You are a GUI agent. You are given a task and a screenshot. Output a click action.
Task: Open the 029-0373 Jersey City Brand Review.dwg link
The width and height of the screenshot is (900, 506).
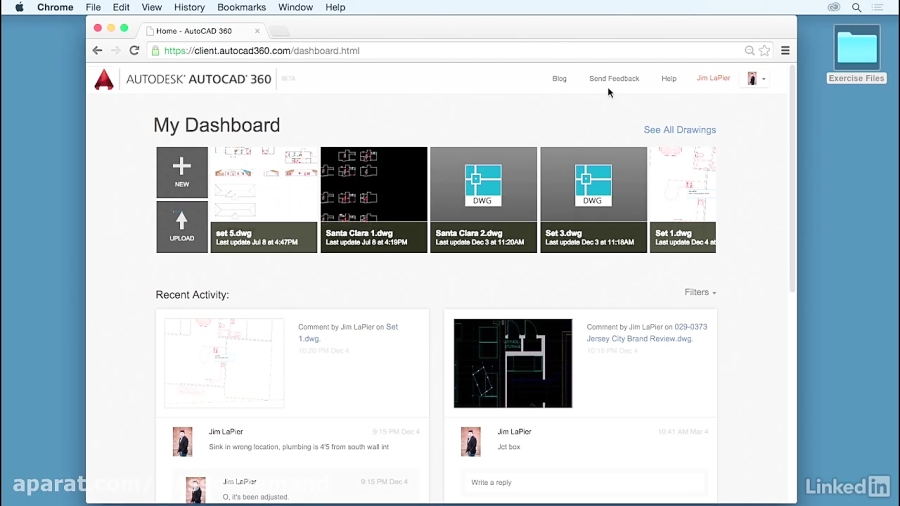(x=646, y=333)
